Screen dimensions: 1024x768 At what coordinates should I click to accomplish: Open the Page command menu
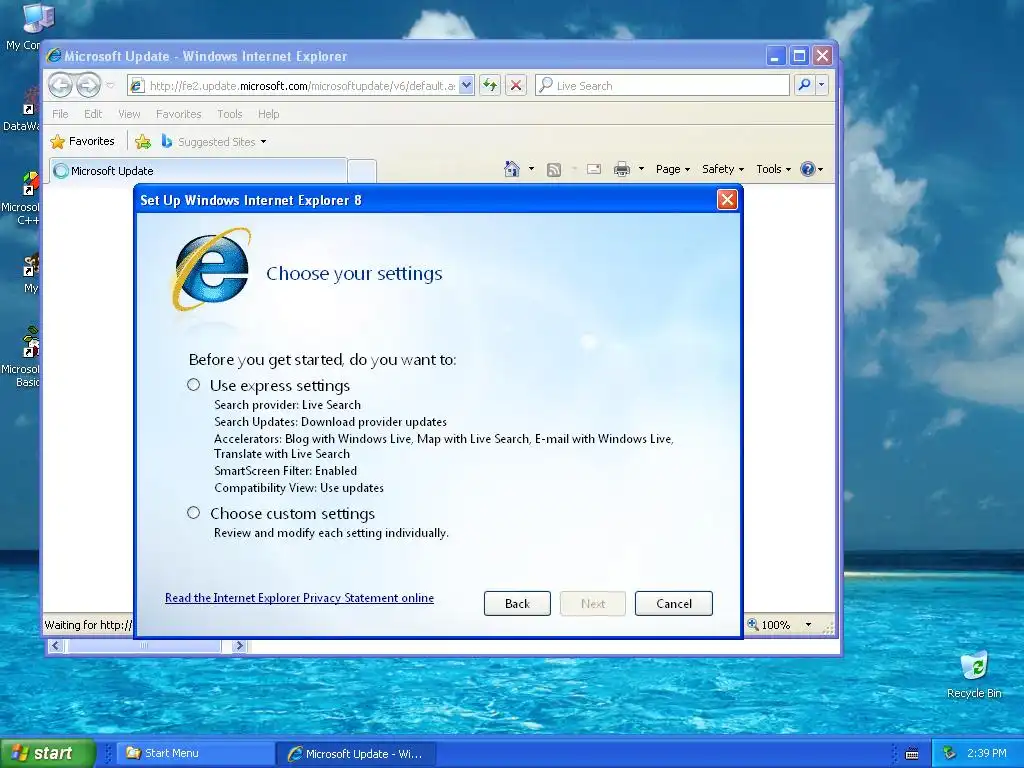click(x=673, y=169)
